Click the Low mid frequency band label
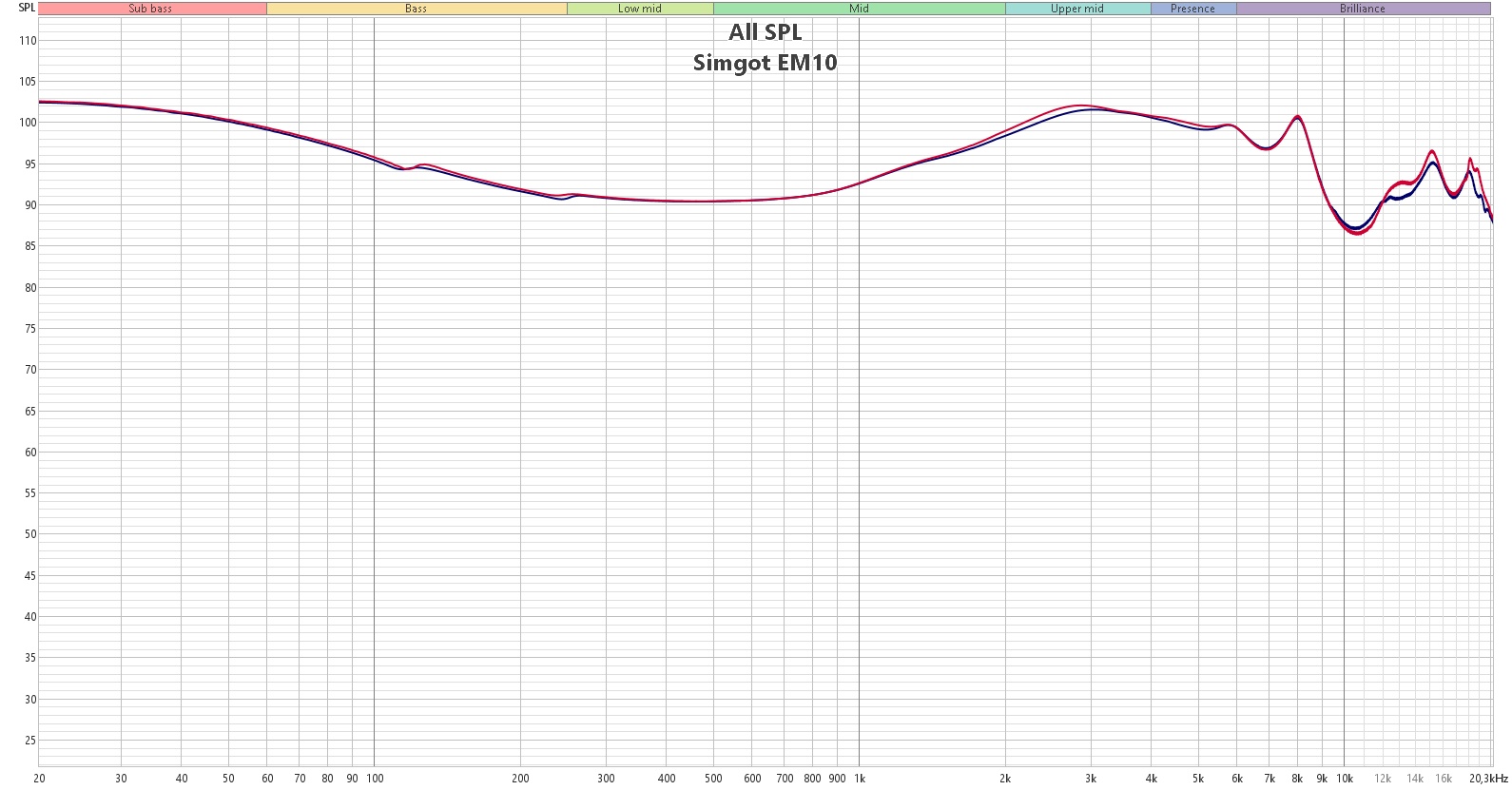1512x790 pixels. (640, 9)
